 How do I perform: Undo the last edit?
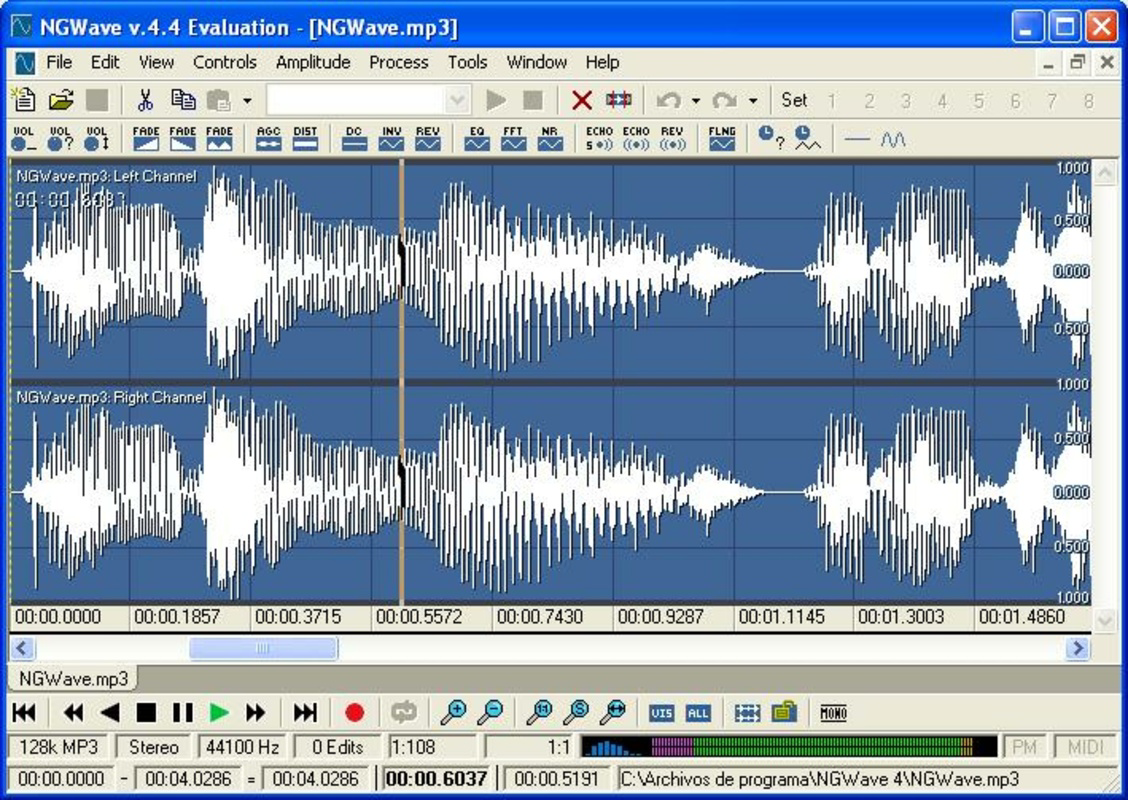click(669, 100)
